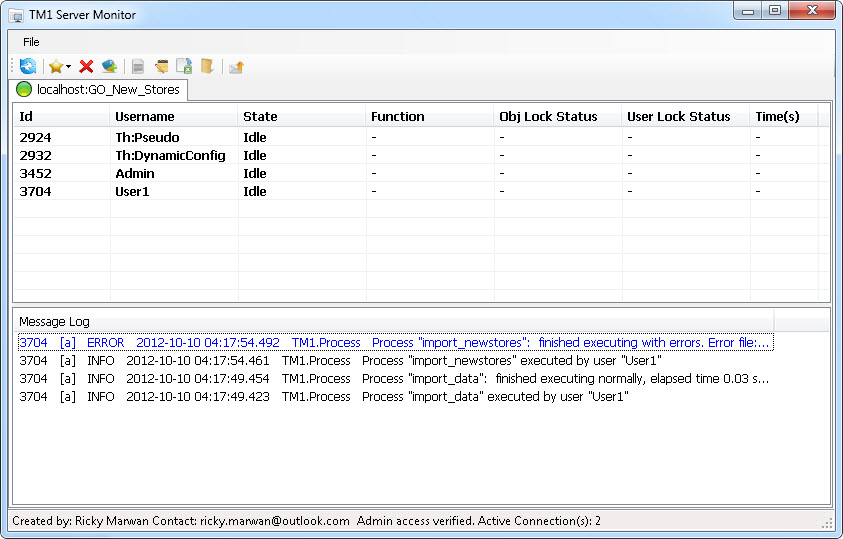The height and width of the screenshot is (539, 843).
Task: Click the blue refresh icon in toolbar
Action: 27,66
